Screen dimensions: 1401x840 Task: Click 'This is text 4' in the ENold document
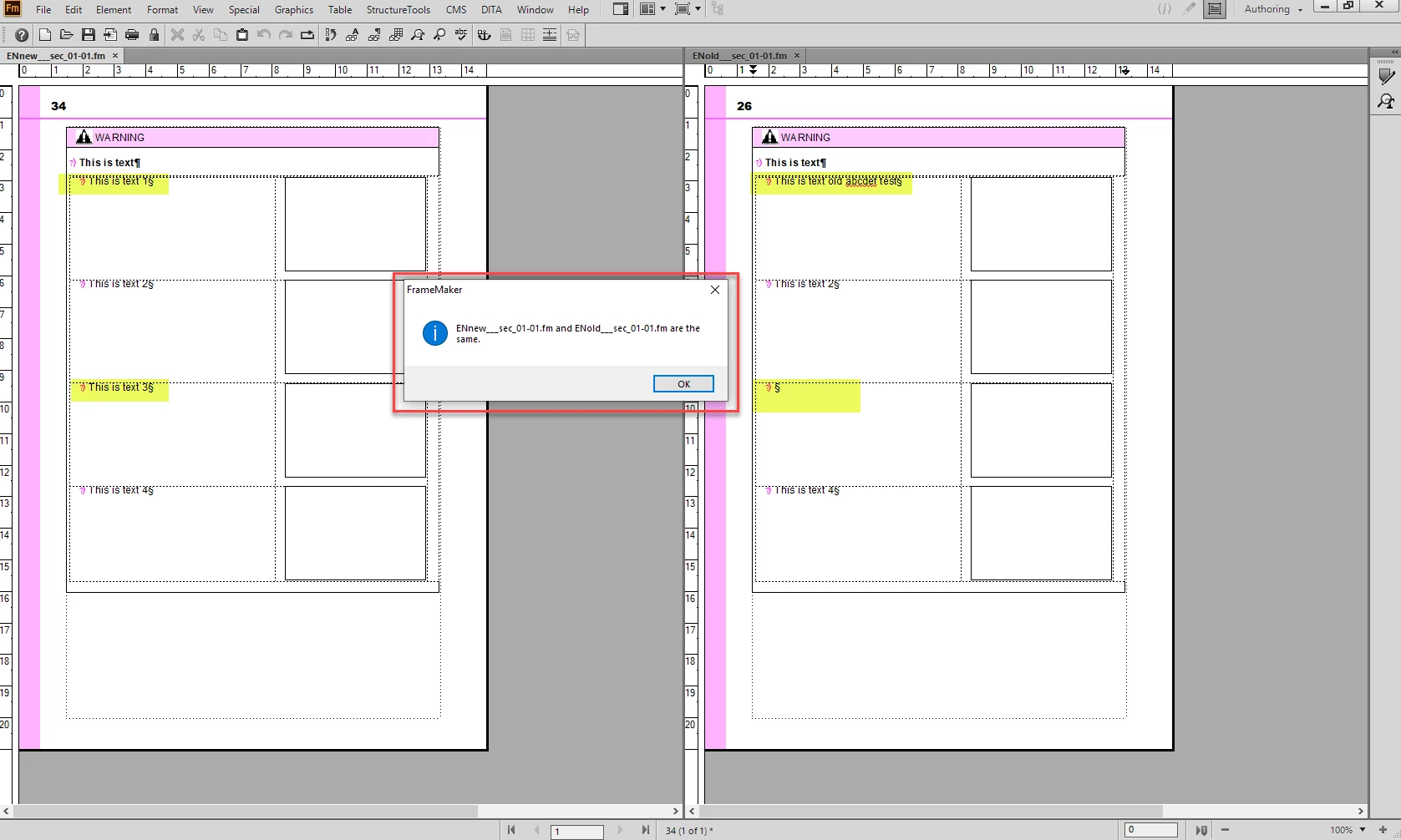point(807,490)
